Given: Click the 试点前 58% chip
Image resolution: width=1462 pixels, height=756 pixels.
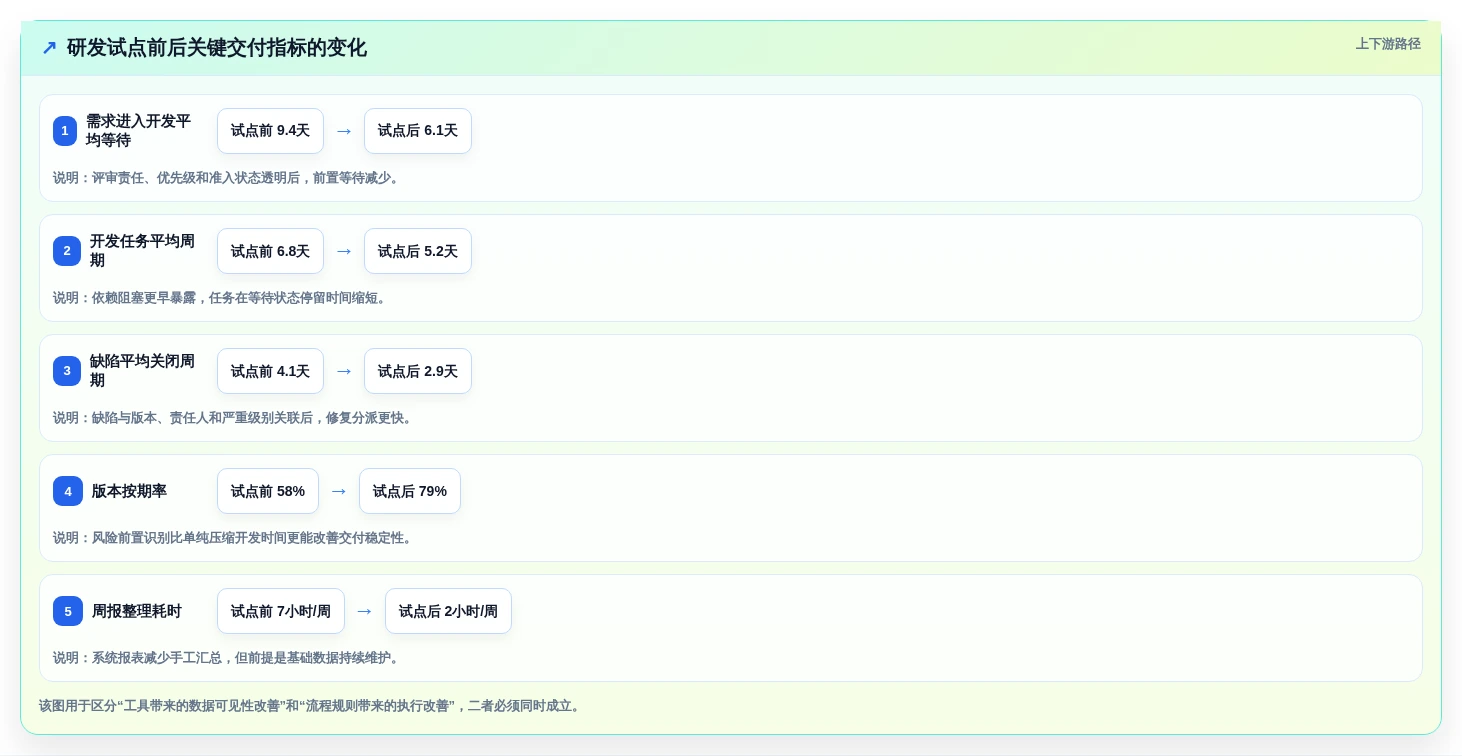Looking at the screenshot, I should pos(268,491).
